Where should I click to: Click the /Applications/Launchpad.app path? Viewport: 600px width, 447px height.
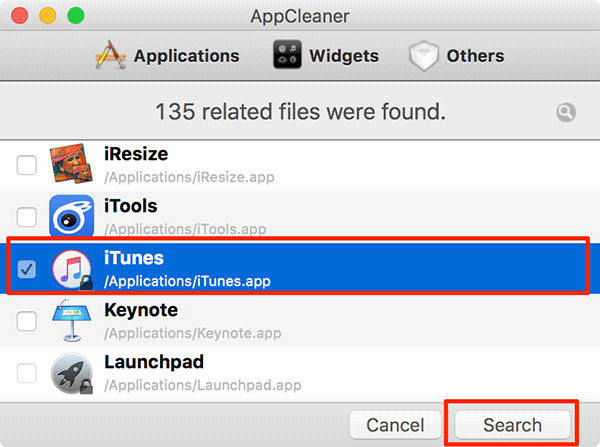click(x=203, y=385)
